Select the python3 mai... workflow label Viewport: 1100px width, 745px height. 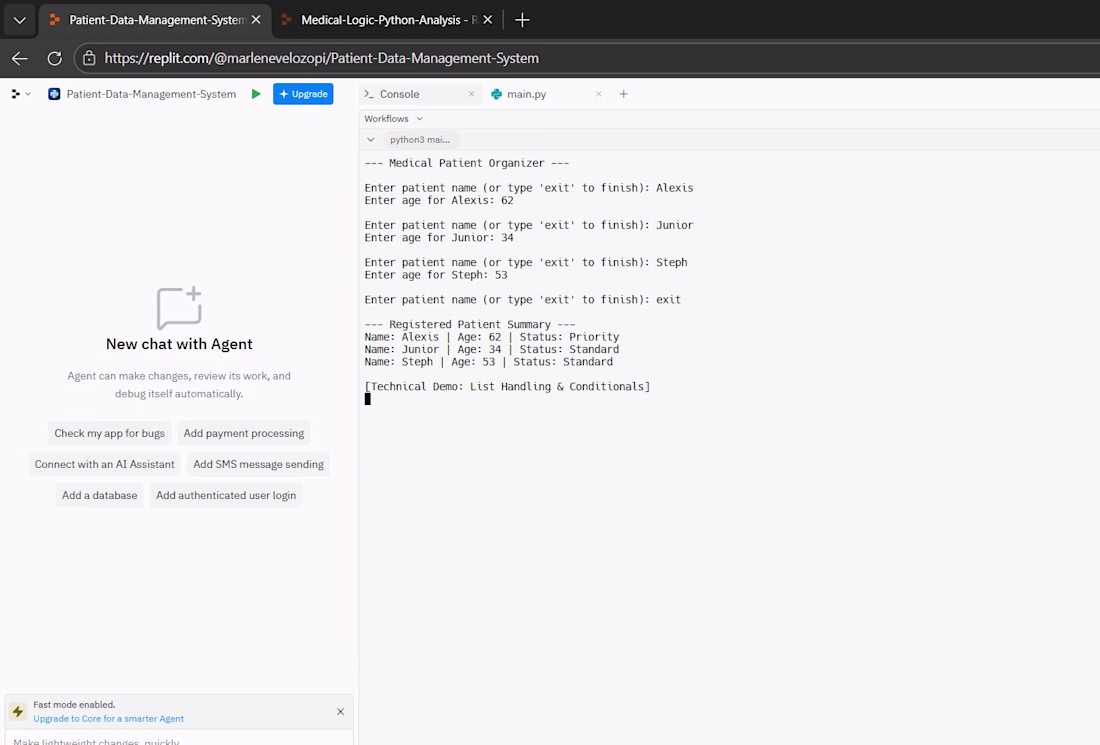pos(420,140)
